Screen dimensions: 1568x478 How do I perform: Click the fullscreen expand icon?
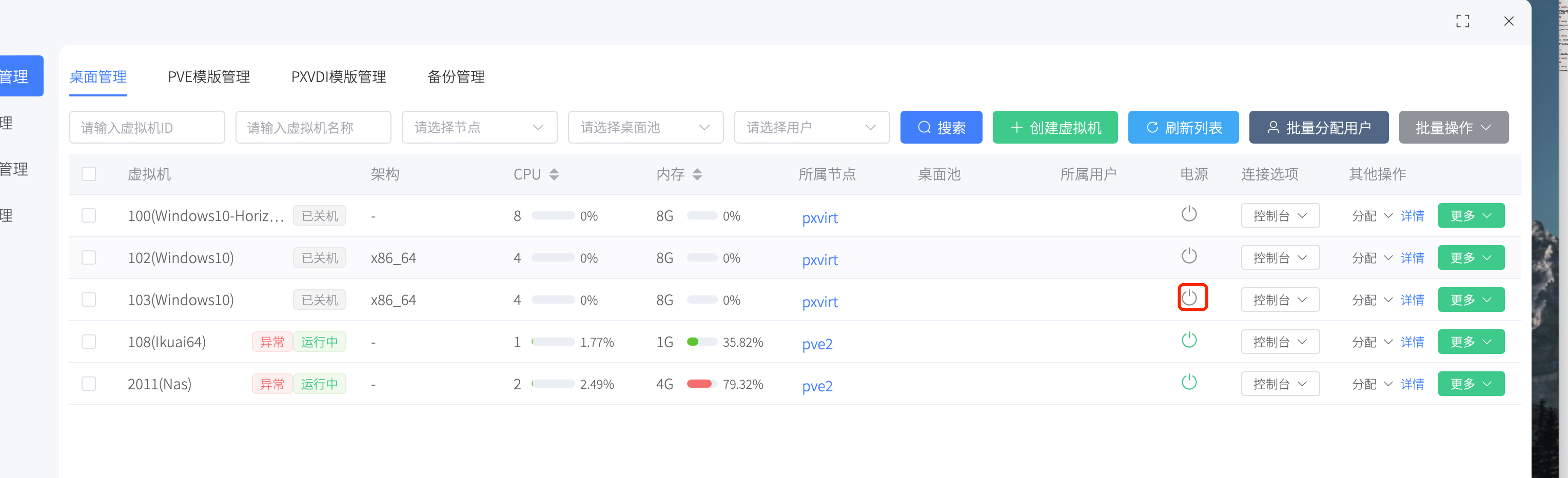pos(1462,22)
